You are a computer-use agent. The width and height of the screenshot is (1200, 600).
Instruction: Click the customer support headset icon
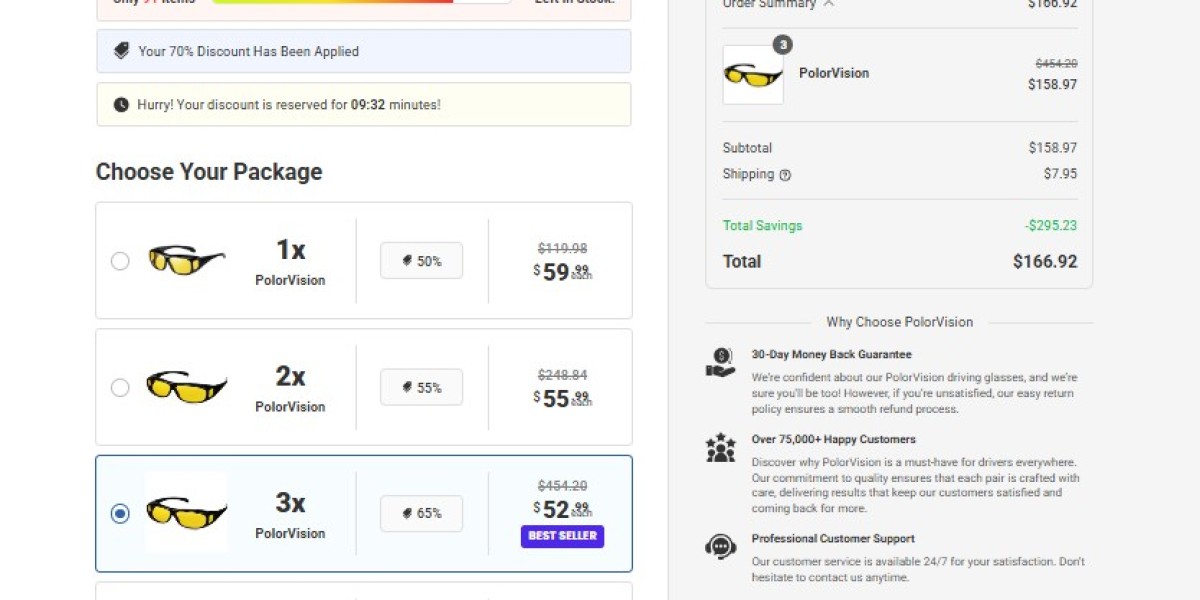720,546
